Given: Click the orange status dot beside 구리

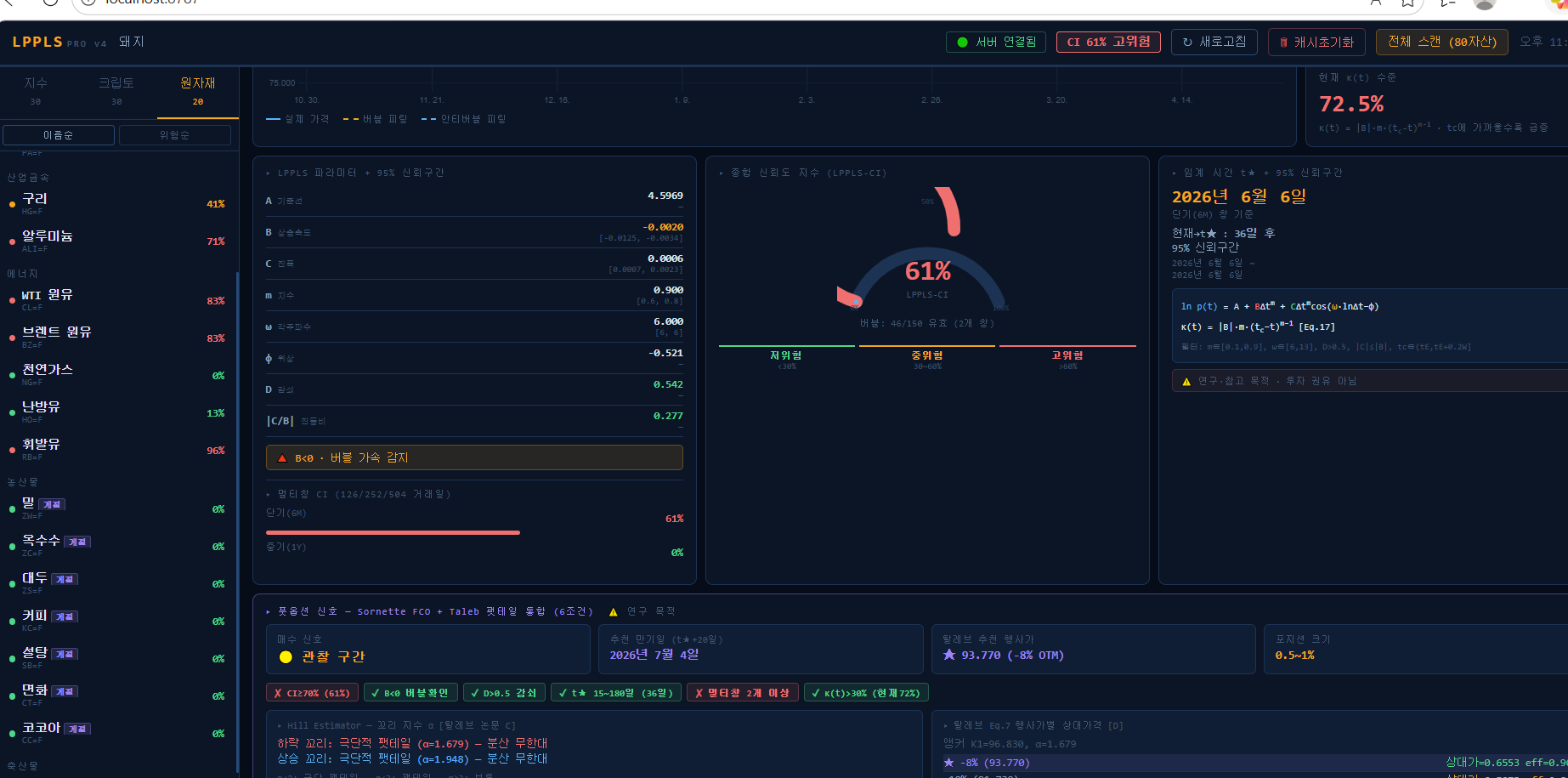Looking at the screenshot, I should tap(12, 204).
